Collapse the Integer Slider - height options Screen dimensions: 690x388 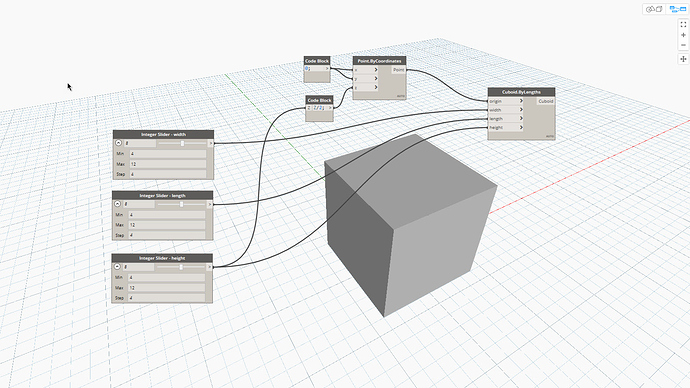(x=117, y=267)
